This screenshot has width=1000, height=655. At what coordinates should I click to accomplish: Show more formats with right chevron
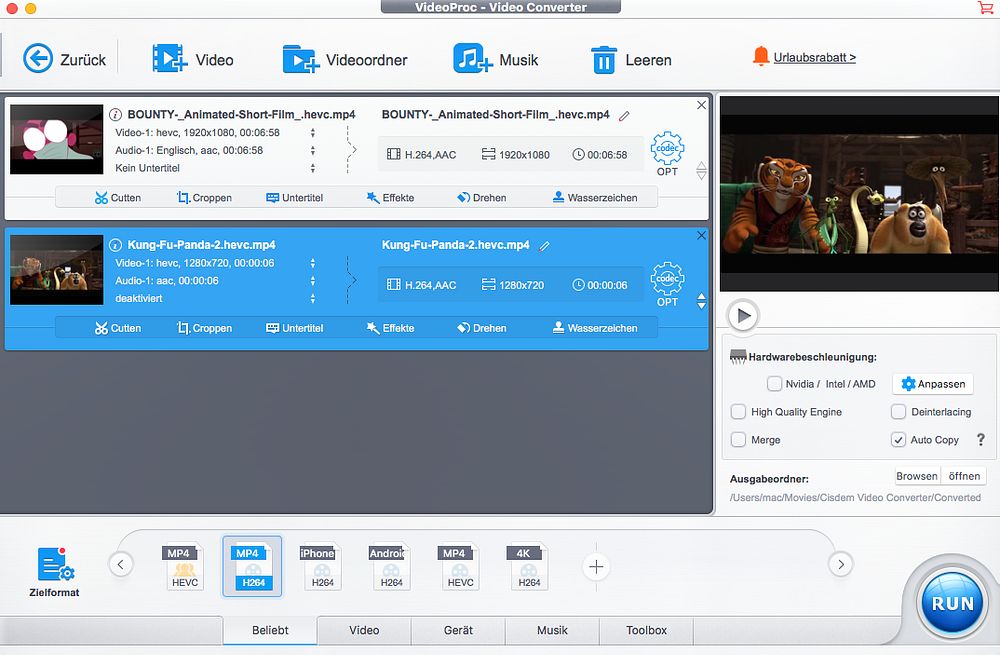pos(841,564)
